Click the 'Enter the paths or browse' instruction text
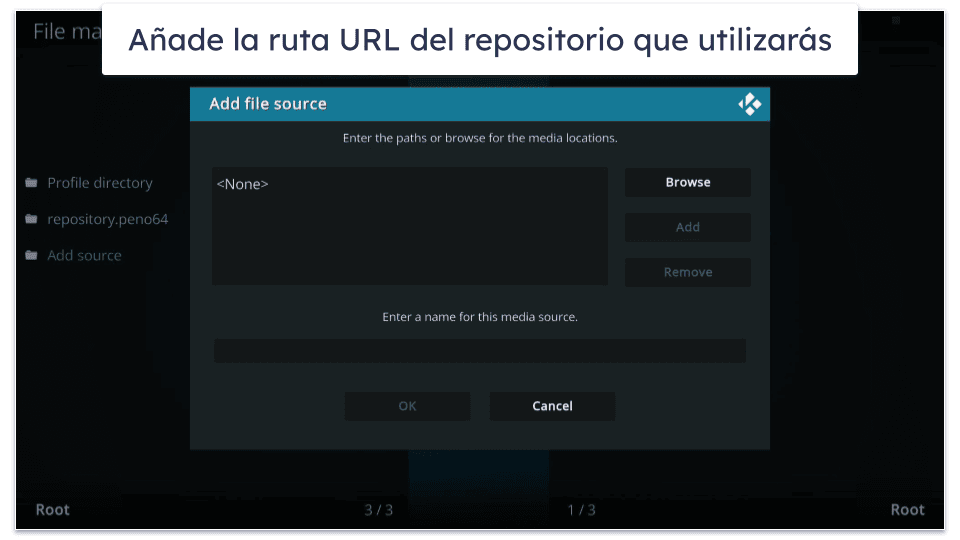 click(480, 138)
